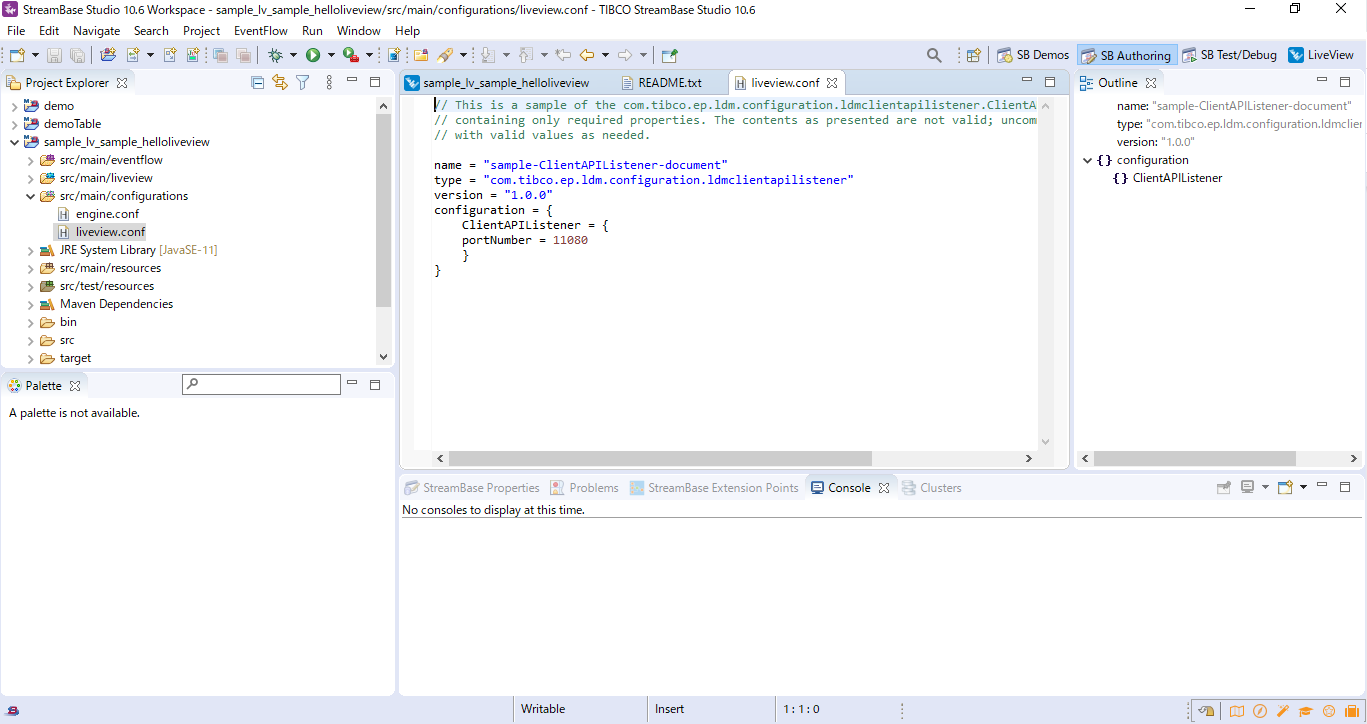
Task: Select engine.conf in Project Explorer
Action: [107, 214]
